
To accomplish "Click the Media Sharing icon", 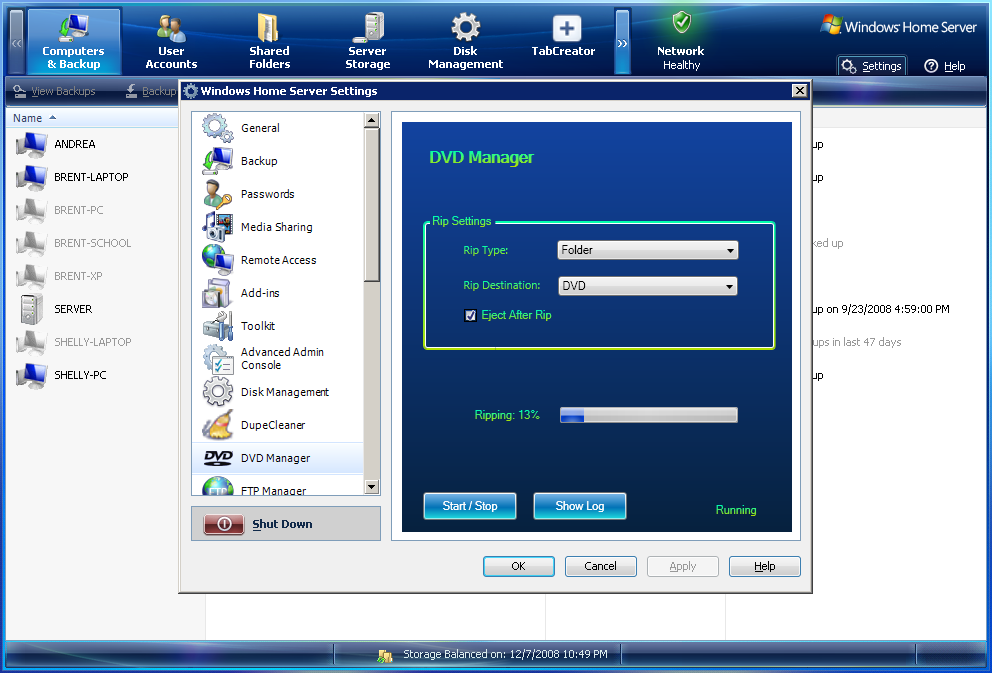I will click(217, 227).
